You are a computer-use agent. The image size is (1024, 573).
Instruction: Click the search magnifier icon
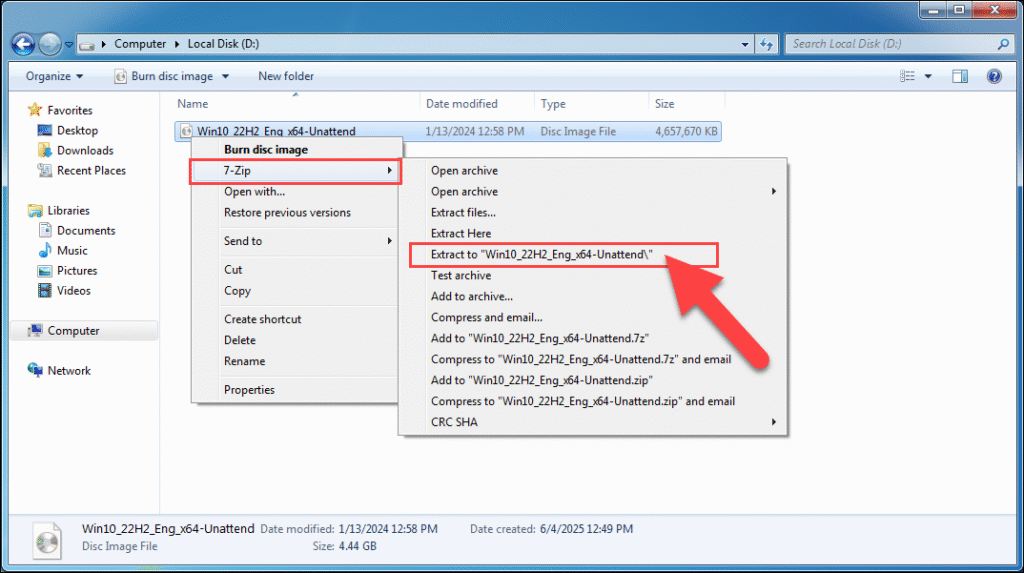1003,44
